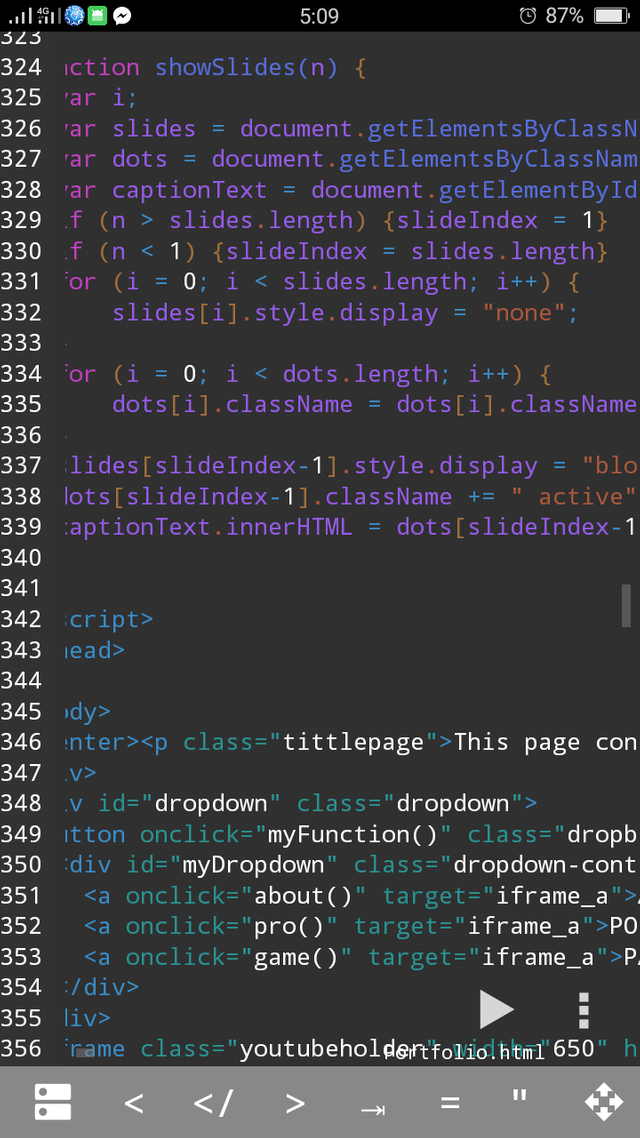Place cursor on "about()" onclick value
Viewport: 640px width, 1138px height.
coord(304,896)
